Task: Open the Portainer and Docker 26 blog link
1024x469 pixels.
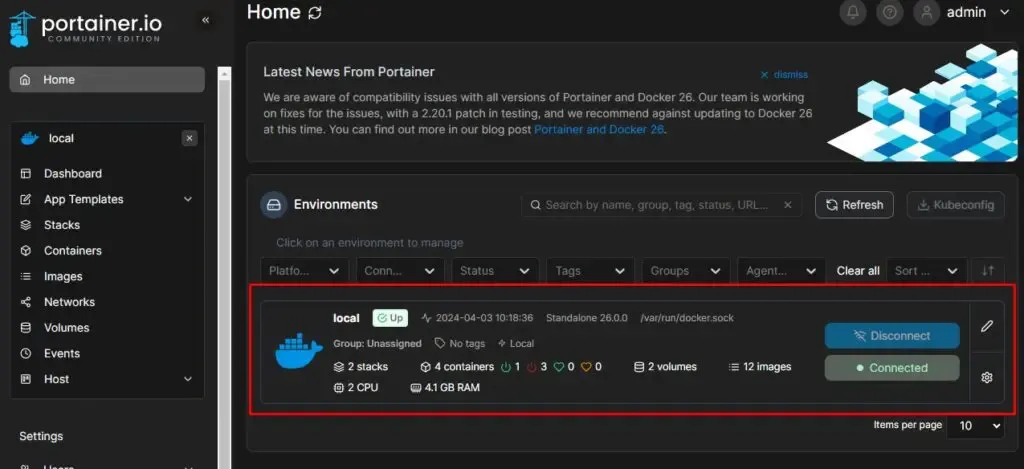Action: click(599, 129)
